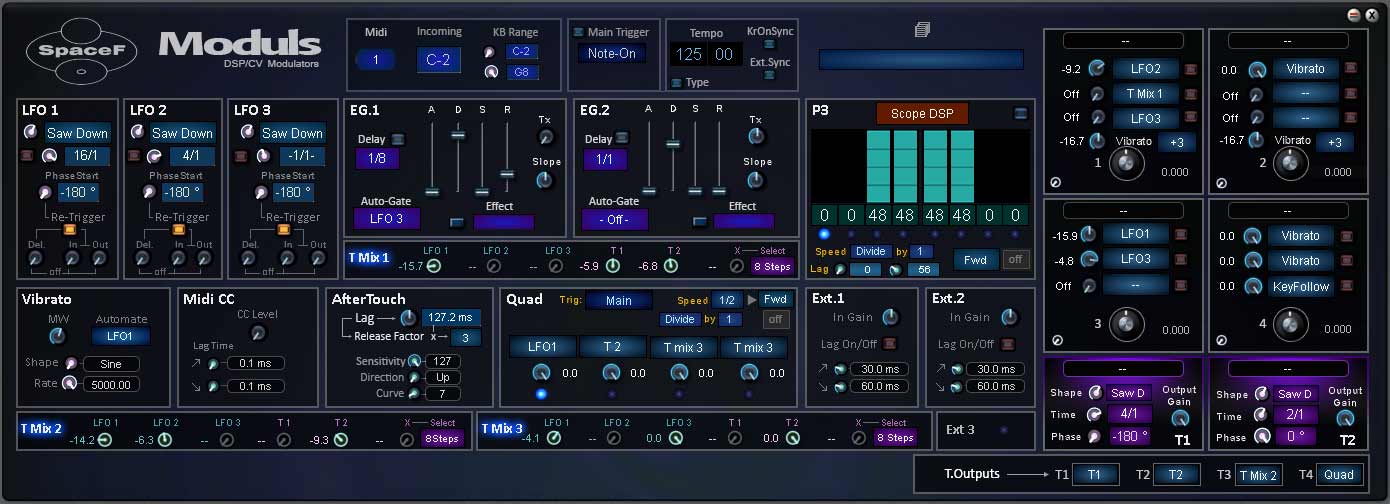Viewport: 1390px width, 504px height.
Task: Click small round icon in modulator slot 2
Action: click(1220, 183)
